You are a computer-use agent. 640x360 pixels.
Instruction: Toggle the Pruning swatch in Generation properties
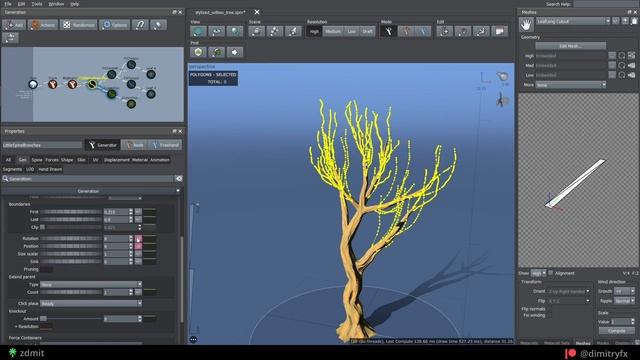coord(46,269)
